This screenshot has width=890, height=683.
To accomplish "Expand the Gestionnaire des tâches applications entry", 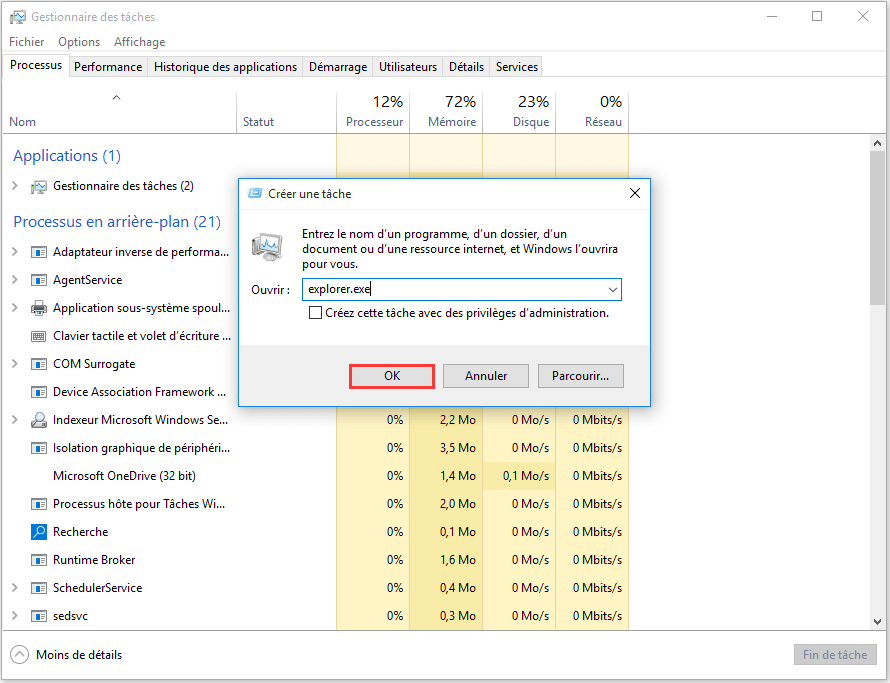I will tap(17, 186).
